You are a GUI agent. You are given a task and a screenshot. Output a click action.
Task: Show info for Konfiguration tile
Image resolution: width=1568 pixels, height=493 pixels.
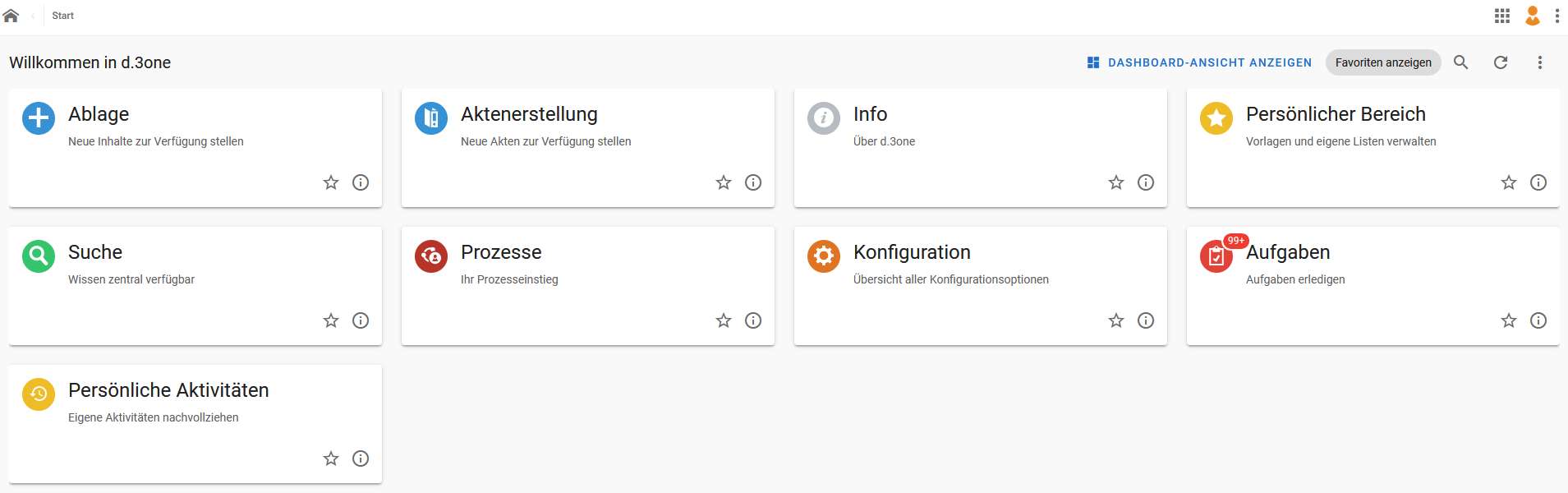pyautogui.click(x=1146, y=320)
